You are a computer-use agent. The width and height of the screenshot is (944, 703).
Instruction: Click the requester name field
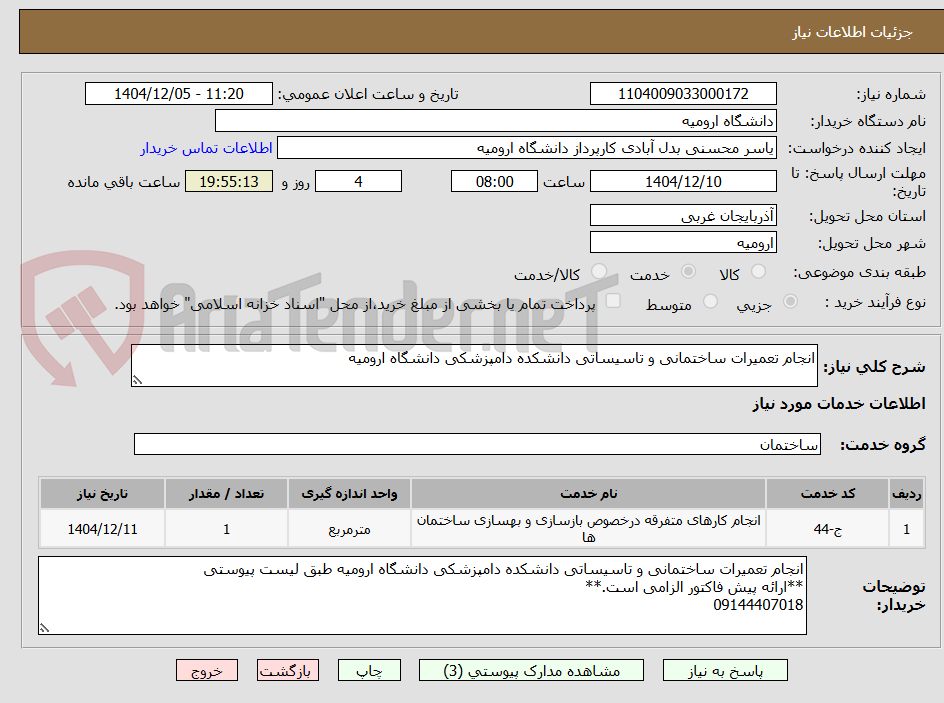pyautogui.click(x=527, y=148)
